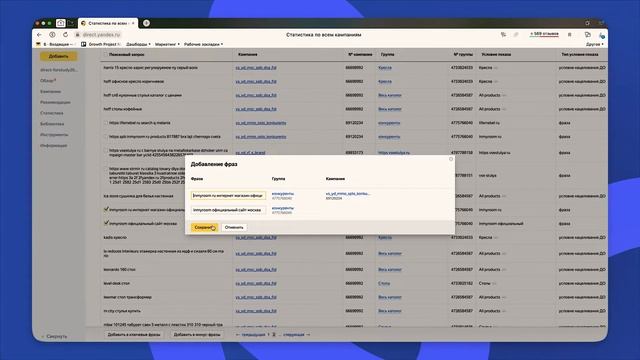Viewport: 640px width, 360px height.
Task: Open Статистика in the left sidebar
Action: click(52, 113)
